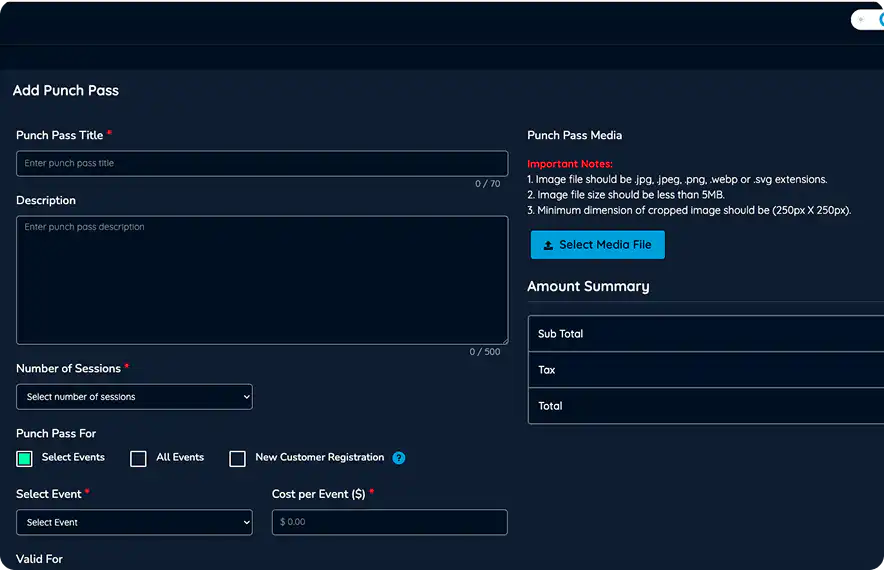Enable the New Customer Registration checkbox
884x570 pixels.
(237, 458)
